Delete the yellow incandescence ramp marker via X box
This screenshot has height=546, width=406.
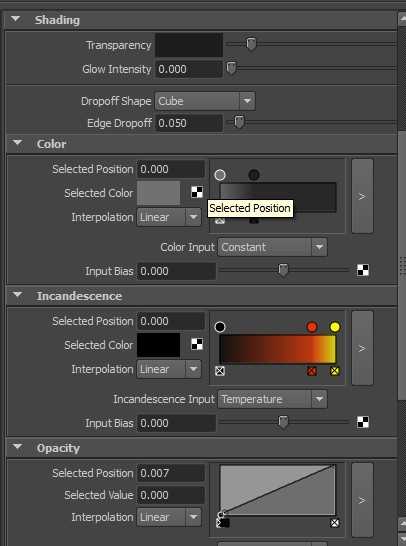coord(335,371)
